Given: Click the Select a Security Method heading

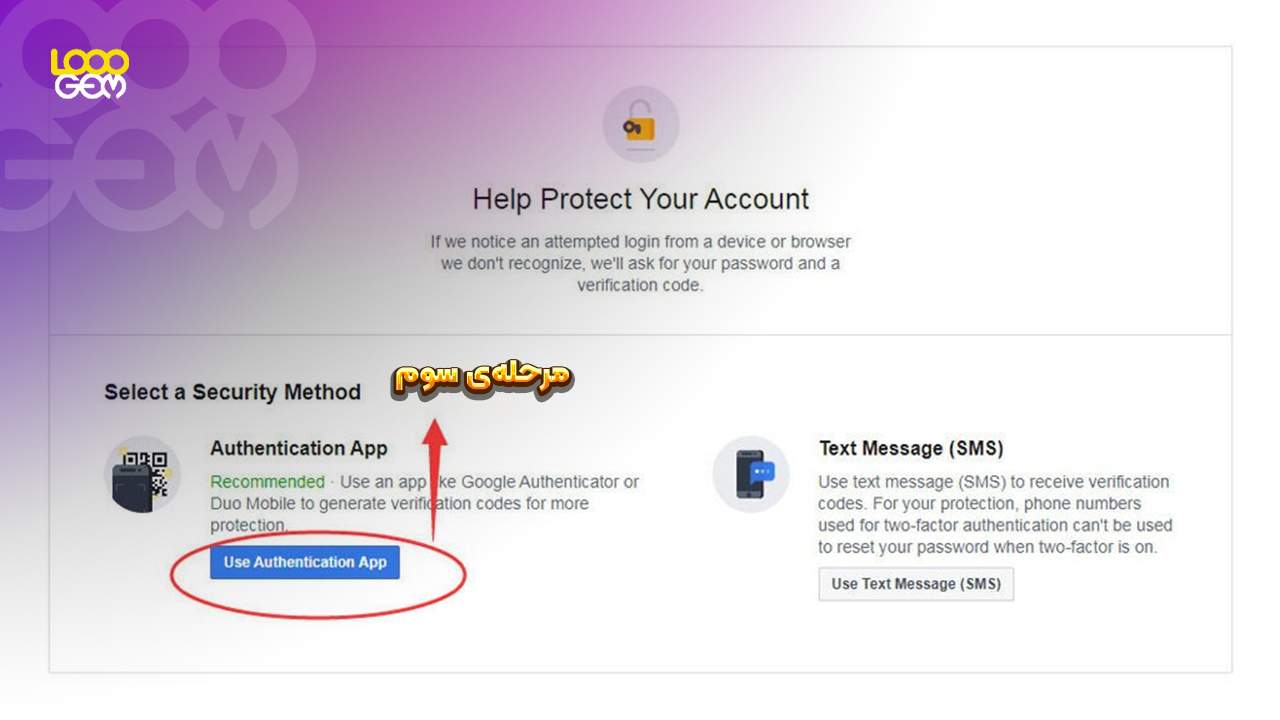Looking at the screenshot, I should click(x=232, y=392).
